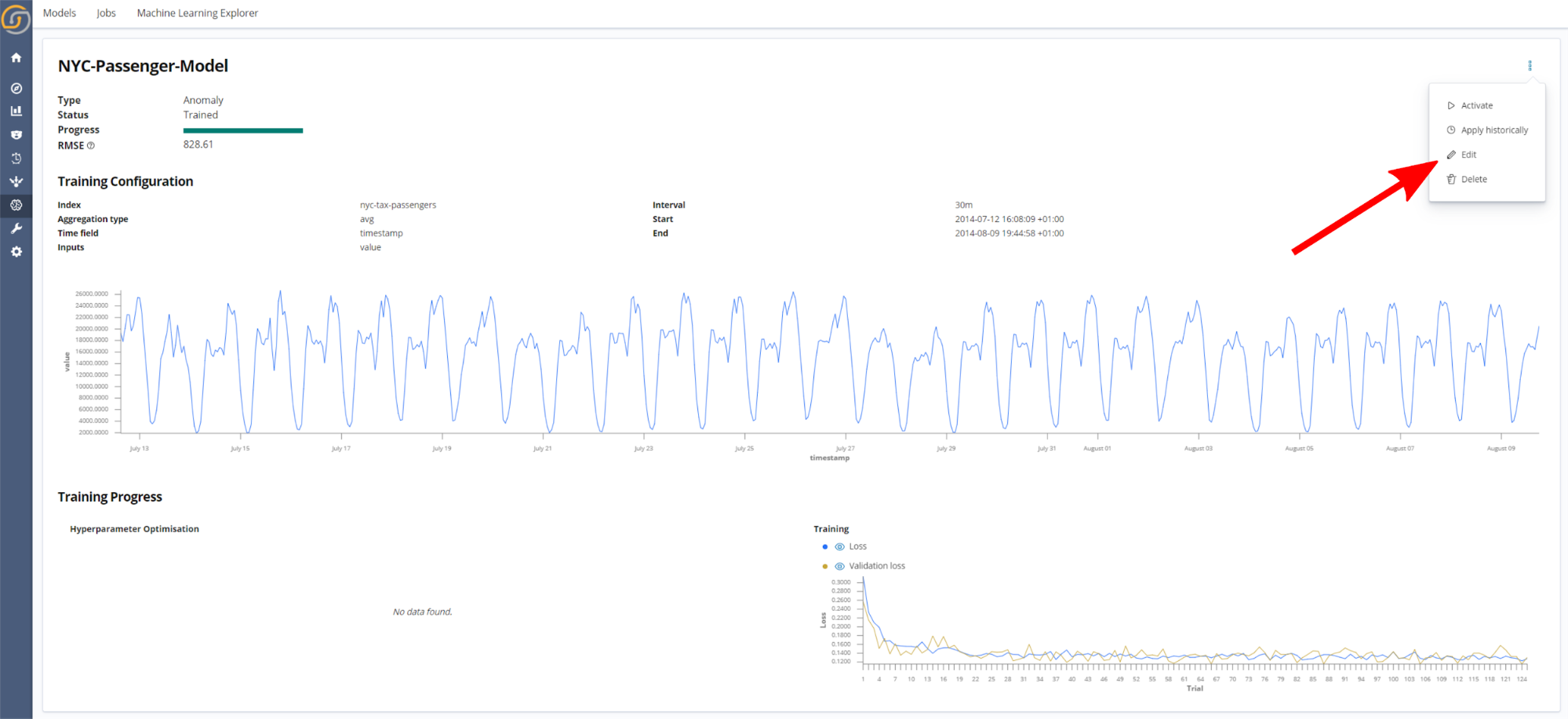This screenshot has height=719, width=1568.
Task: Click the green training progress bar
Action: point(243,130)
